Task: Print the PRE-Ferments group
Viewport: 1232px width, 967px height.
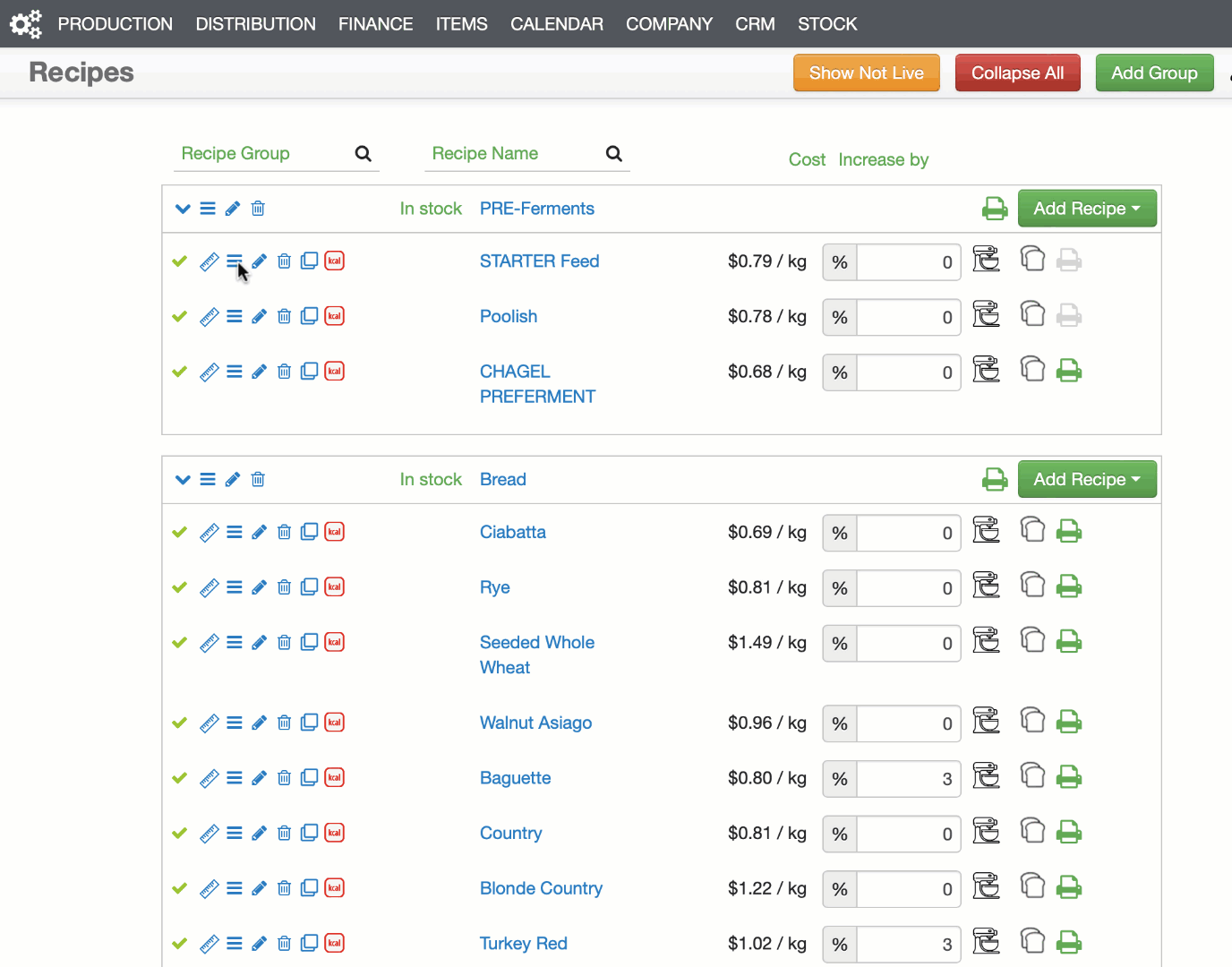Action: [995, 209]
